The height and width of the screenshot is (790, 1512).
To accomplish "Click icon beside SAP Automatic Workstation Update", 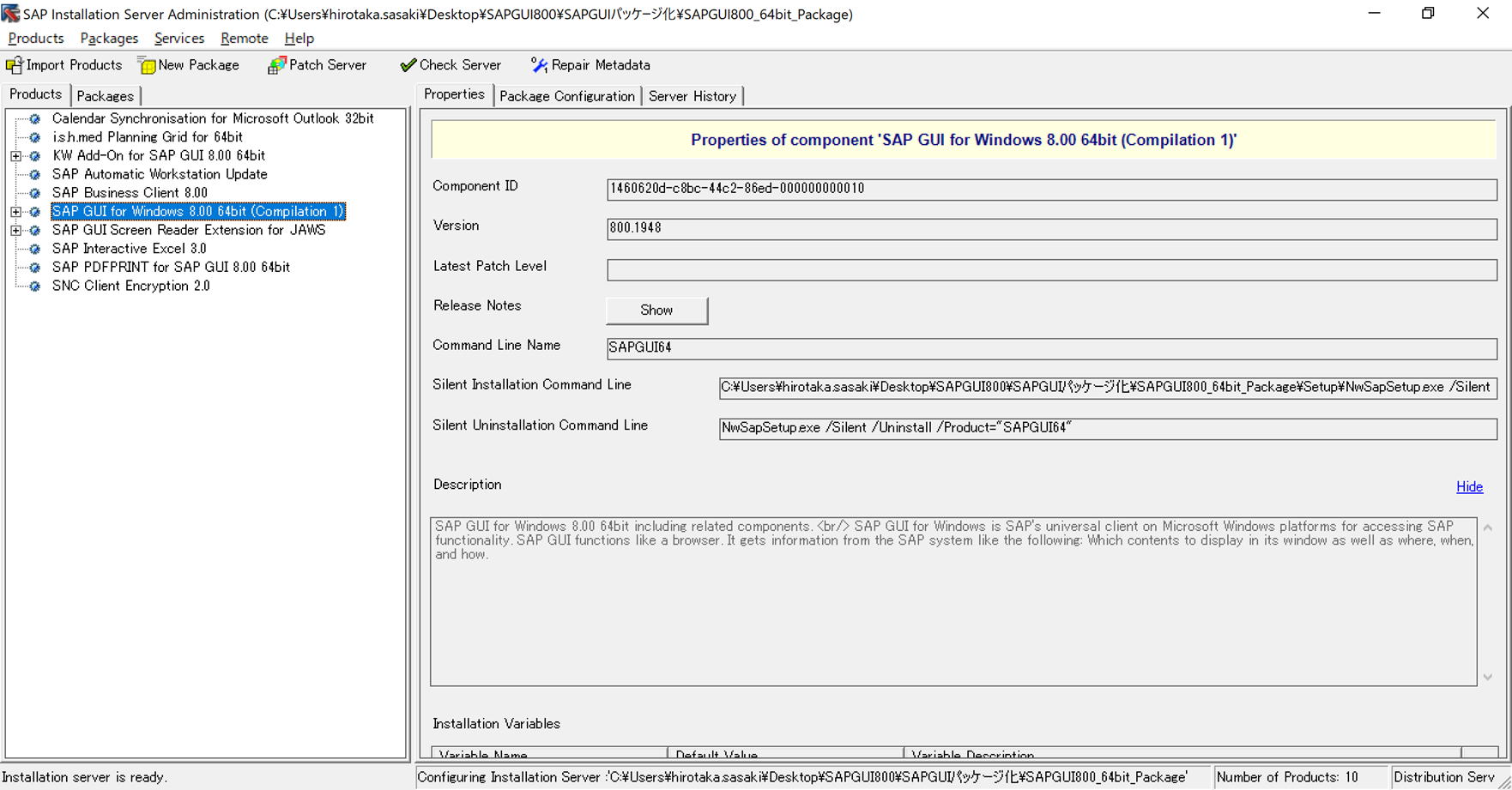I will click(x=35, y=175).
